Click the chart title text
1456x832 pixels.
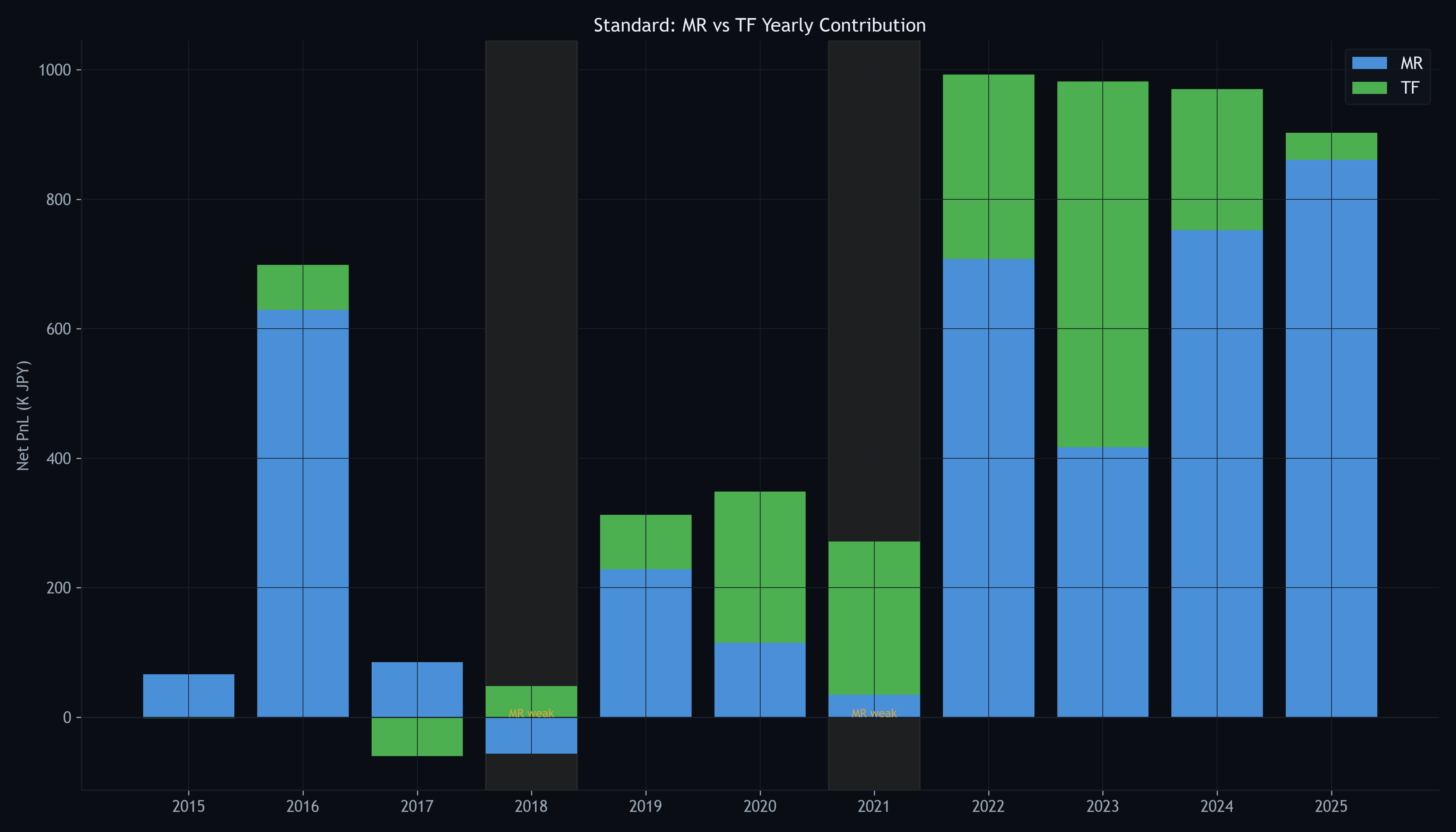760,25
